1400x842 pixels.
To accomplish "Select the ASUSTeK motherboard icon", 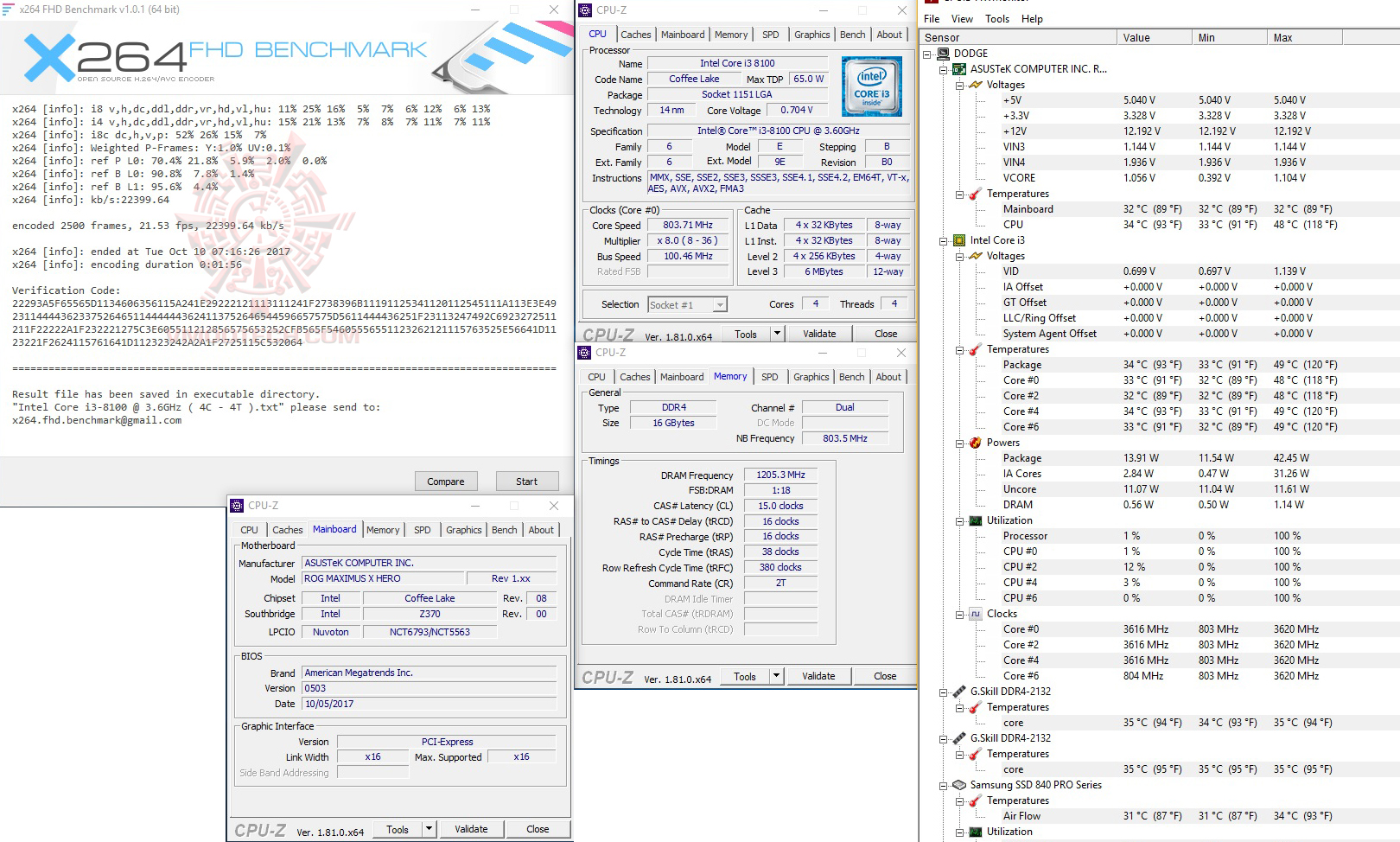I will click(x=959, y=69).
